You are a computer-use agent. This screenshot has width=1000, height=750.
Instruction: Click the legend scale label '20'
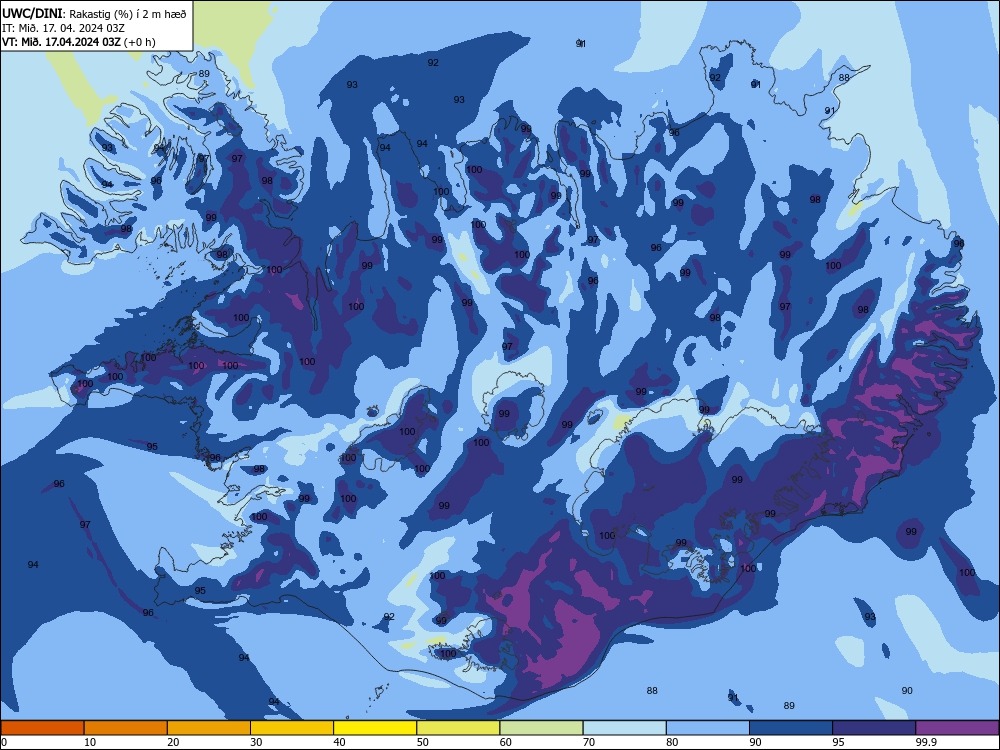tap(173, 742)
